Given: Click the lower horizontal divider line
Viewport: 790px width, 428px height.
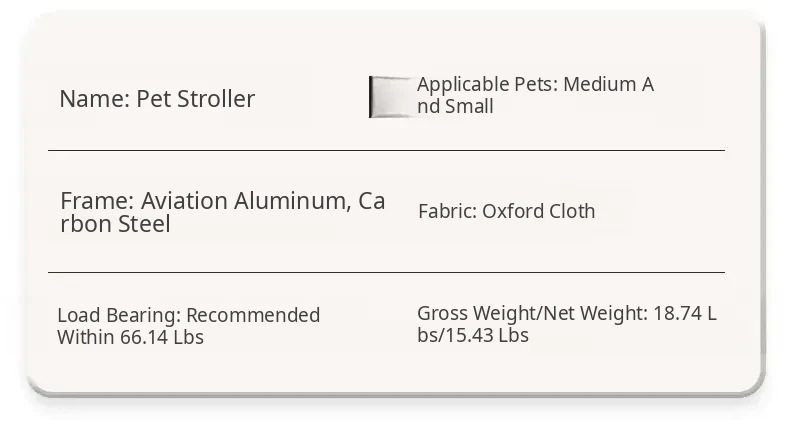Looking at the screenshot, I should pos(386,272).
